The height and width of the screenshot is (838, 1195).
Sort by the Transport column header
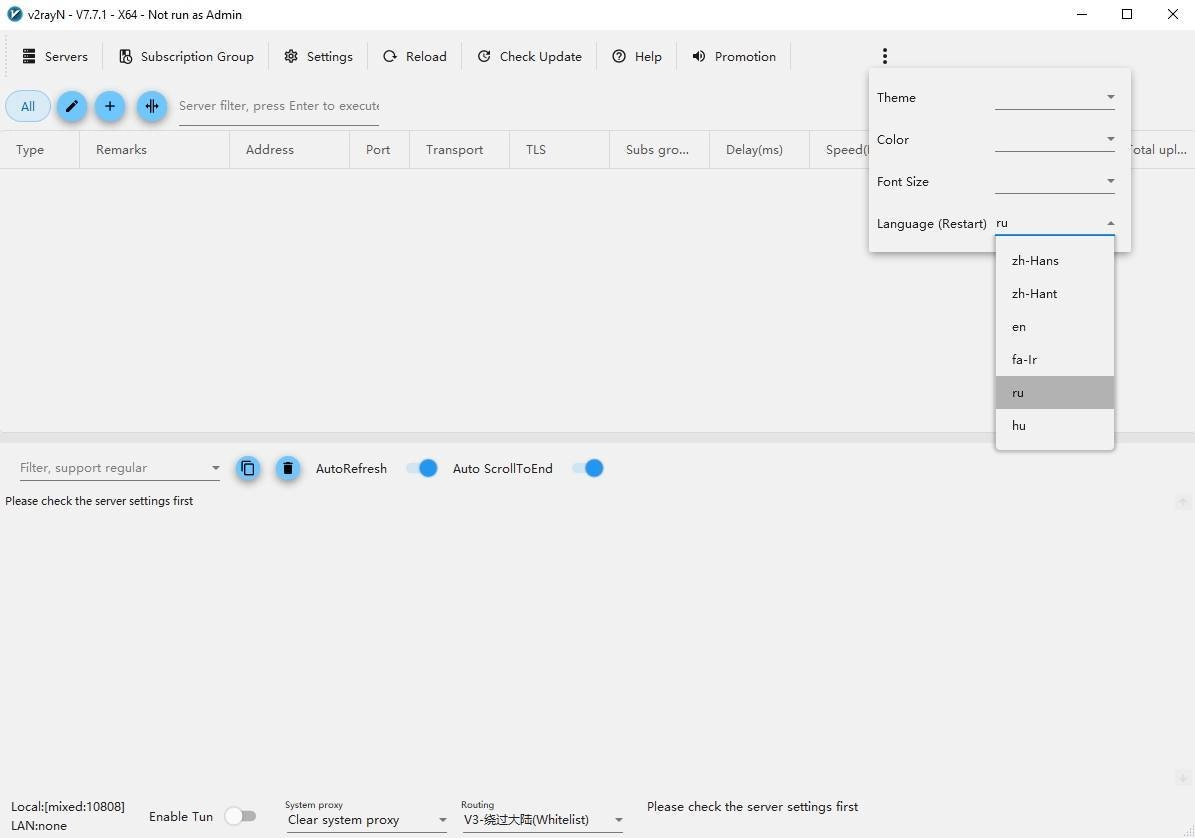[460, 149]
